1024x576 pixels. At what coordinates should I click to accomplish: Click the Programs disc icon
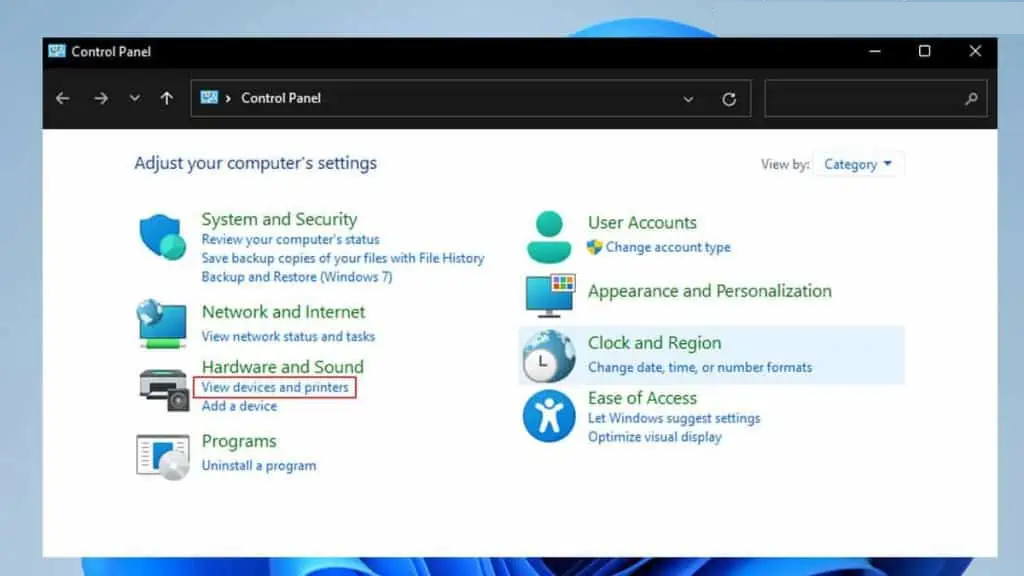coord(163,456)
